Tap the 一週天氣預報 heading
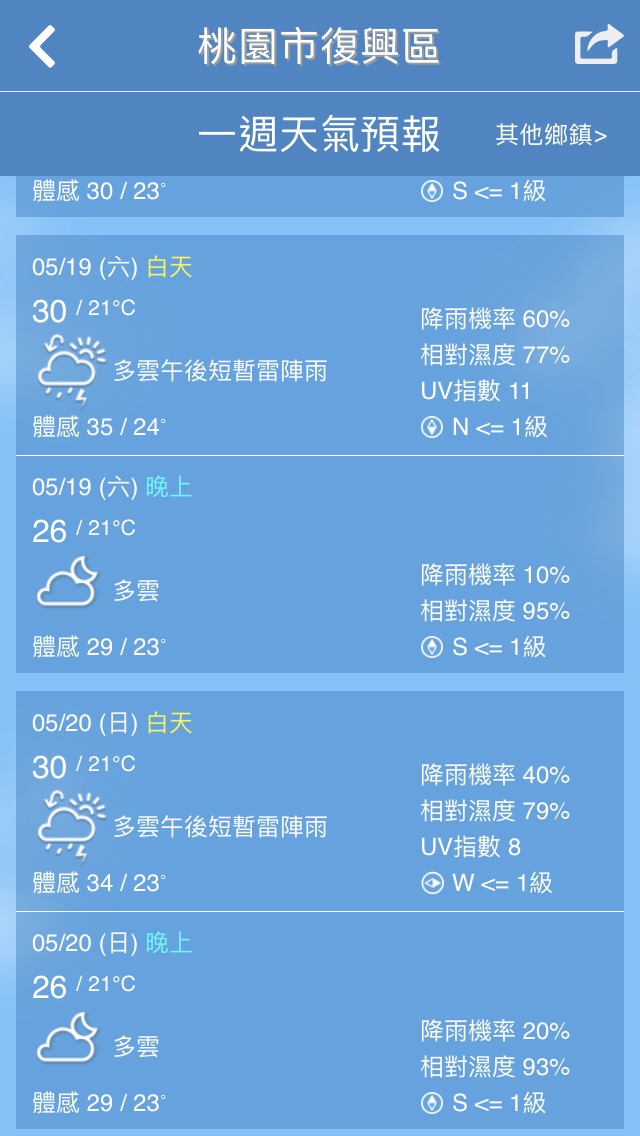The height and width of the screenshot is (1136, 640). coord(319,135)
